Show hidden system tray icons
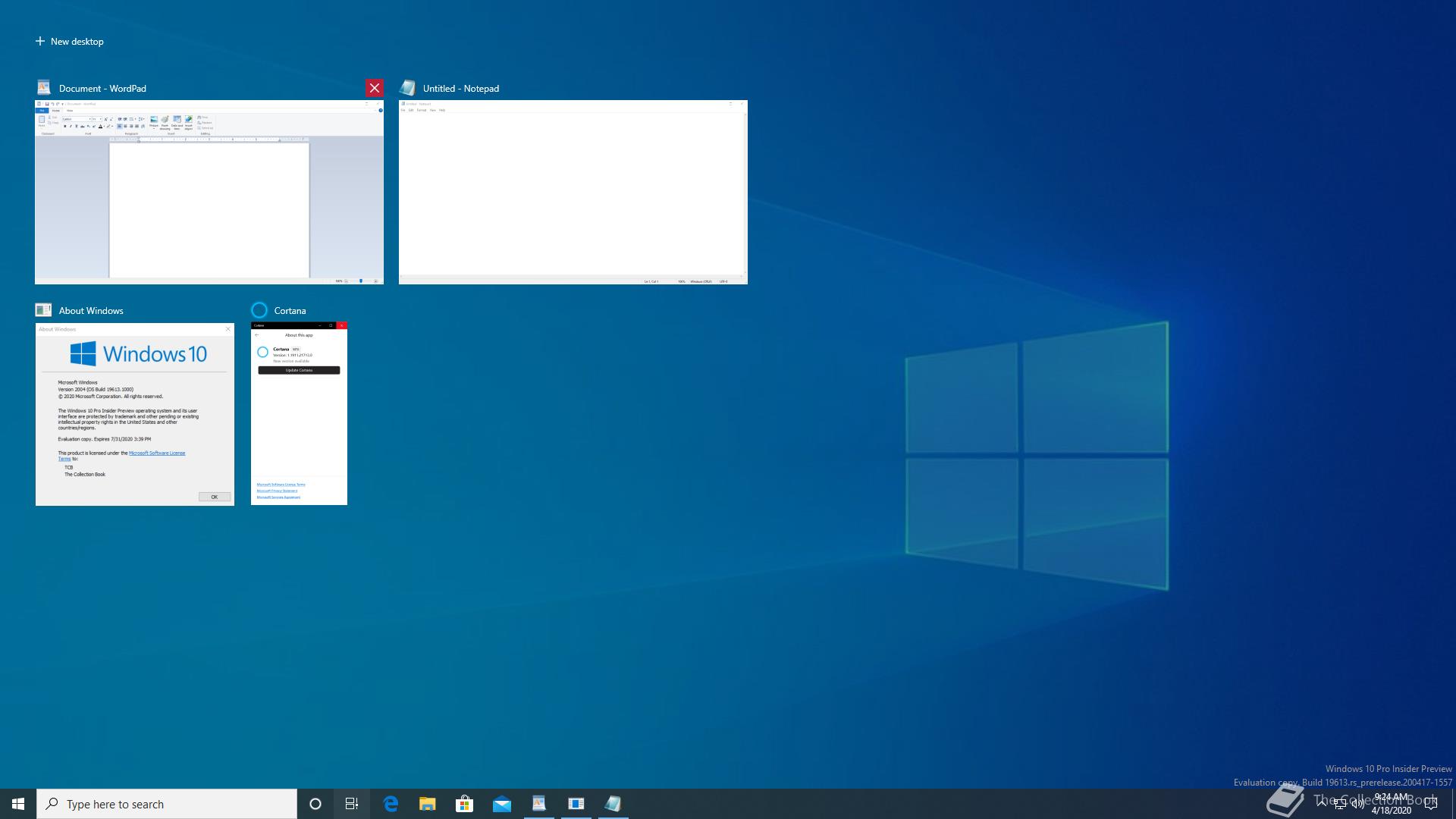 click(x=1323, y=803)
